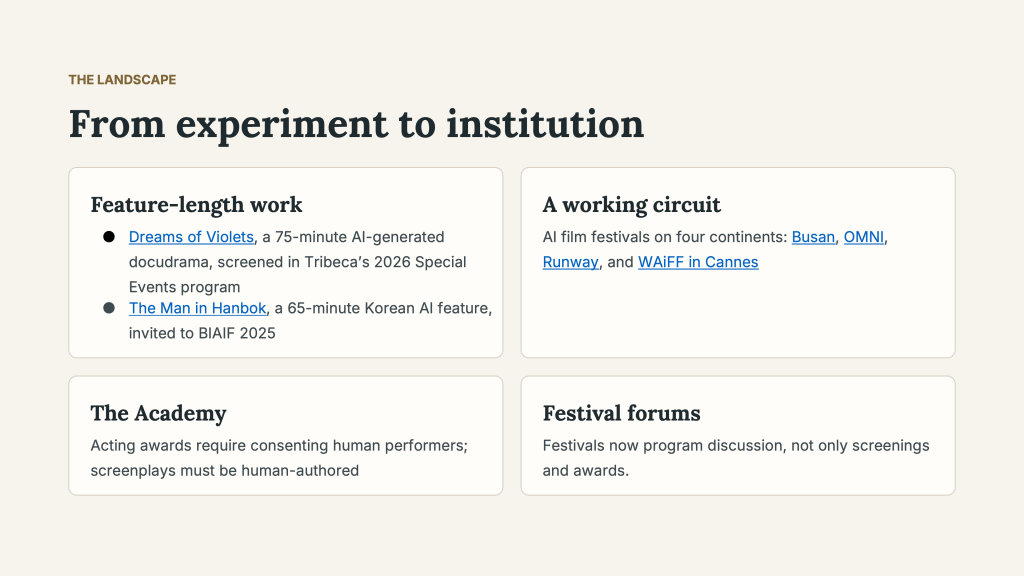Click the bullet beside The Man in Hanbok
The width and height of the screenshot is (1024, 576).
109,308
